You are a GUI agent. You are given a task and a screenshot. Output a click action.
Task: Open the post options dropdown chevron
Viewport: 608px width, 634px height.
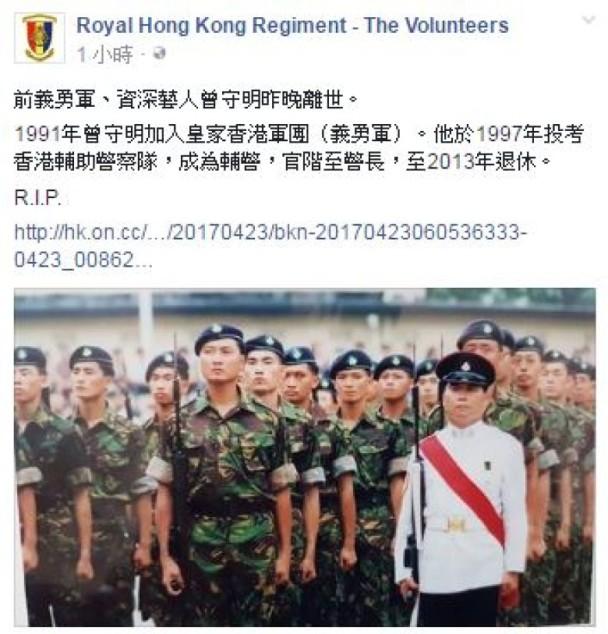click(589, 19)
